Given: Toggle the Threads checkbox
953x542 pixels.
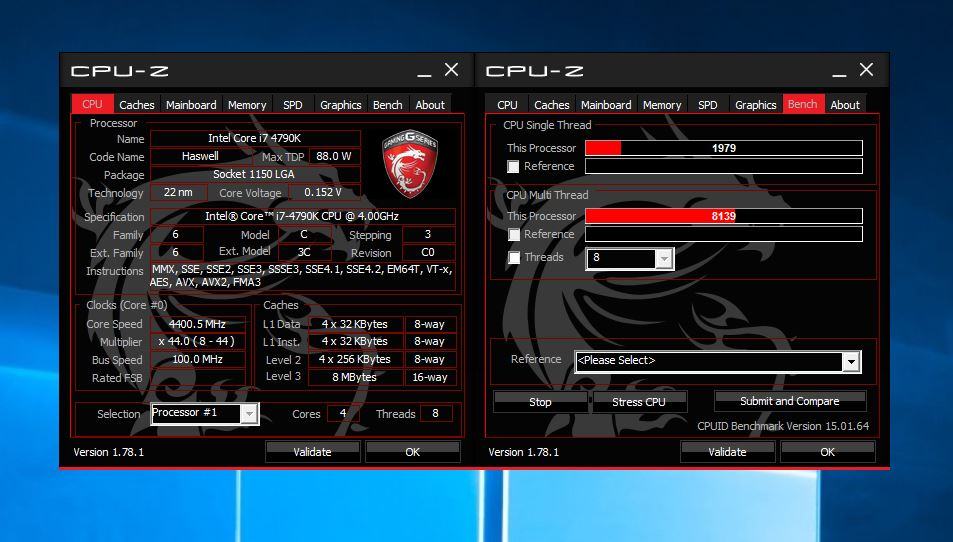Looking at the screenshot, I should coord(514,258).
